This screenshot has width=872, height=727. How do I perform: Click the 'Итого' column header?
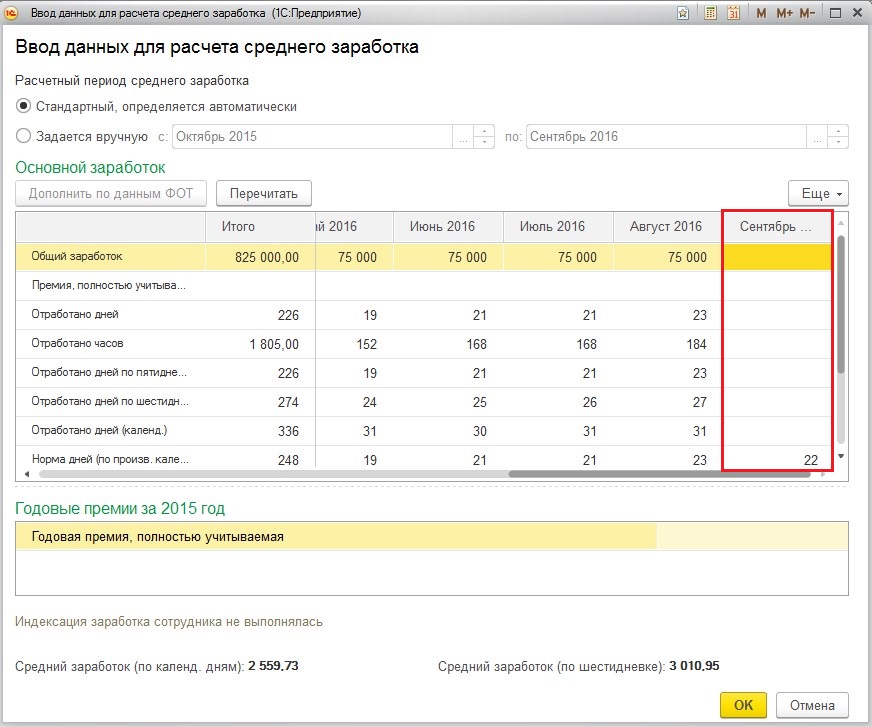(x=260, y=226)
